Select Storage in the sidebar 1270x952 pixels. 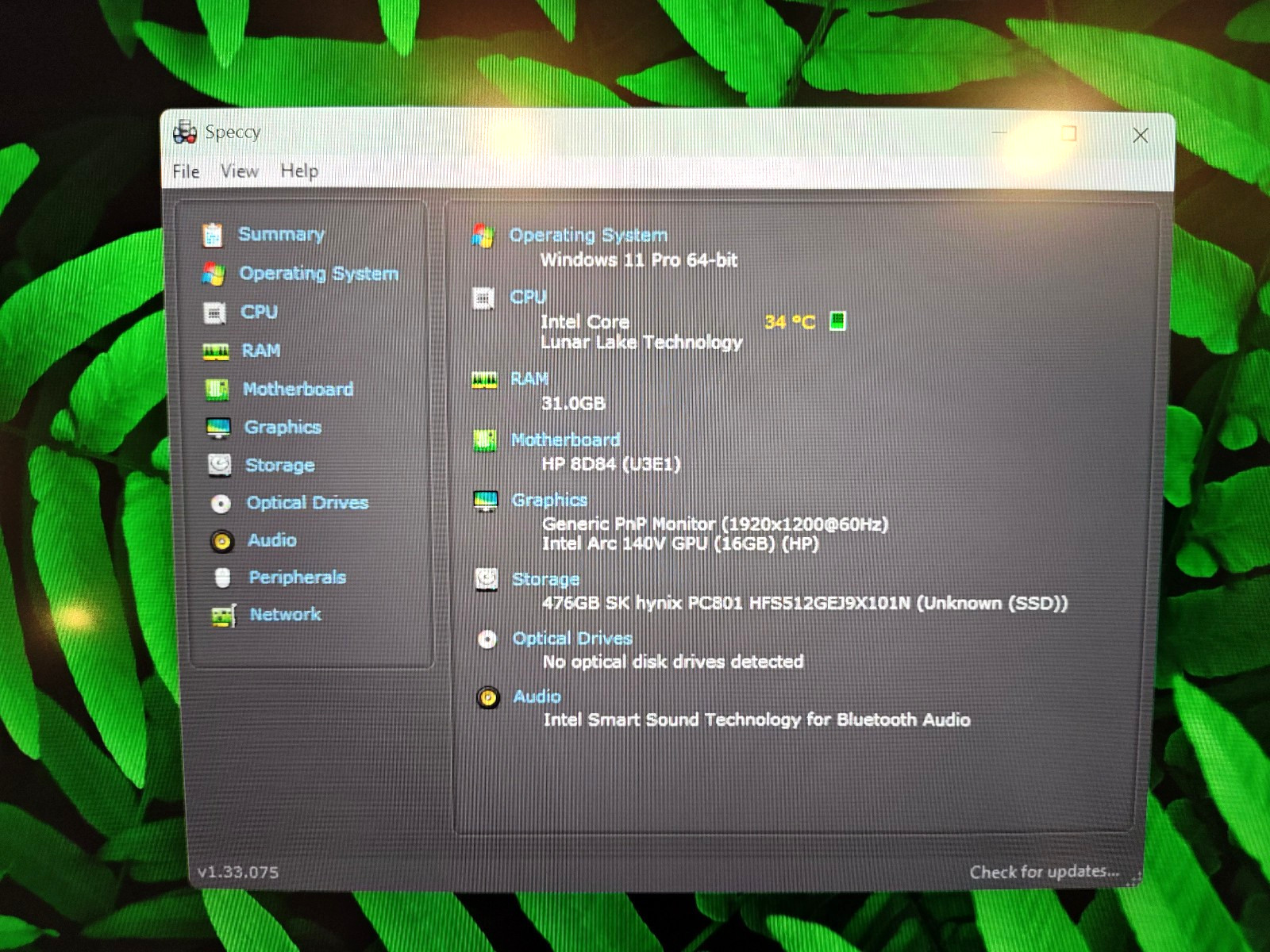click(x=279, y=465)
